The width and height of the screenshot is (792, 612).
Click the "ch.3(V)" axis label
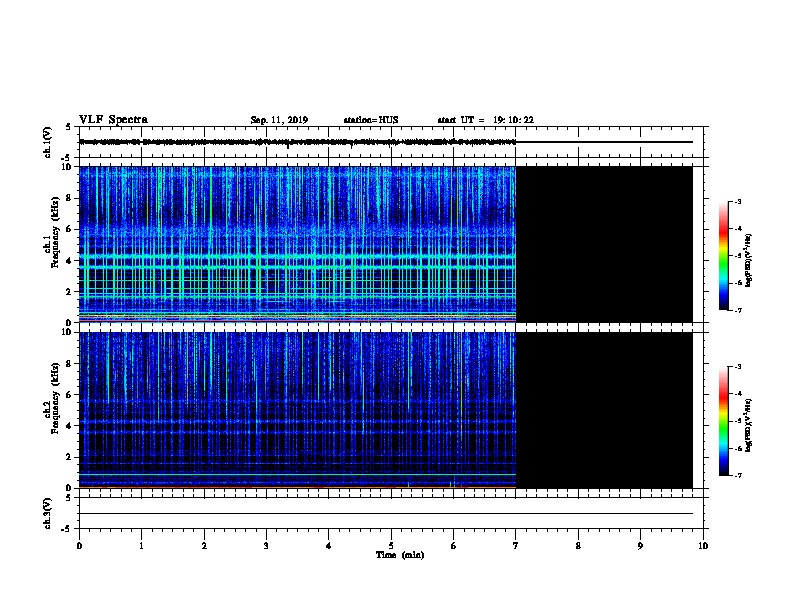click(x=48, y=513)
